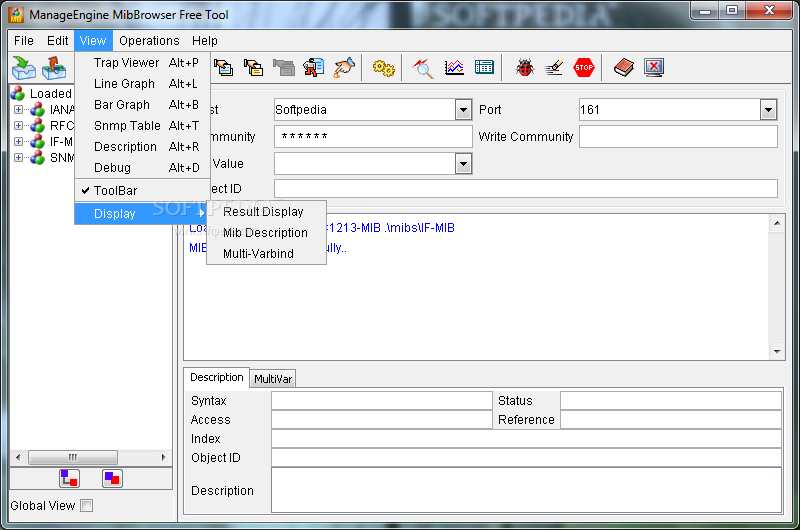Open the SNMP table toolbar icon
This screenshot has width=800, height=530.
(484, 67)
